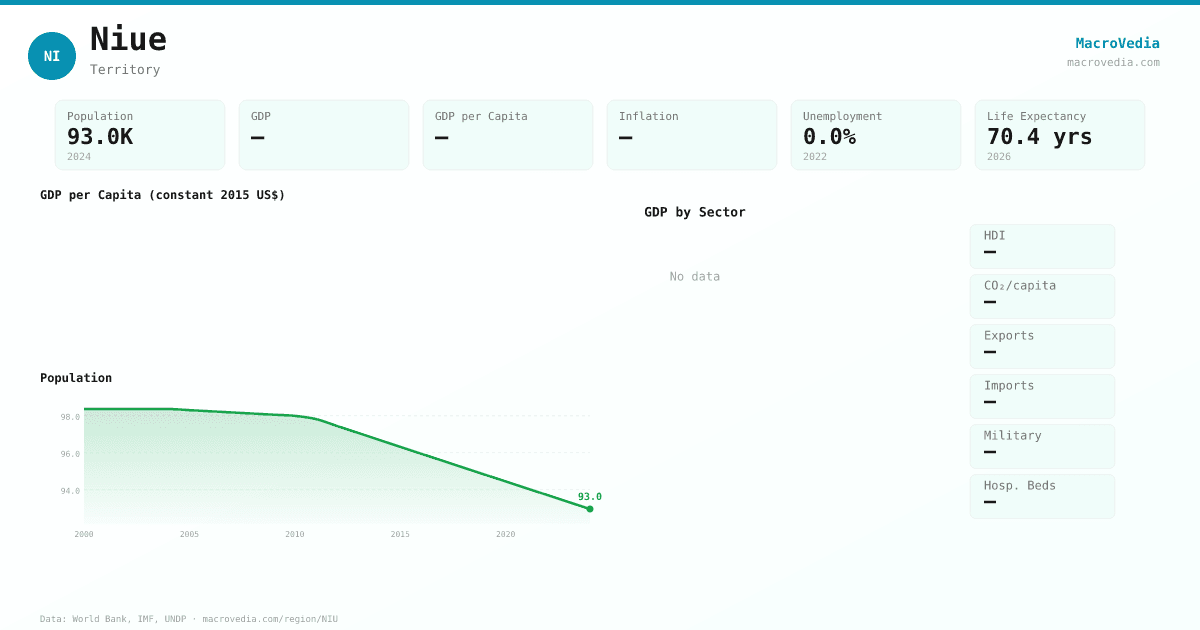The height and width of the screenshot is (630, 1200).
Task: Click the NI circular country badge
Action: 52,56
